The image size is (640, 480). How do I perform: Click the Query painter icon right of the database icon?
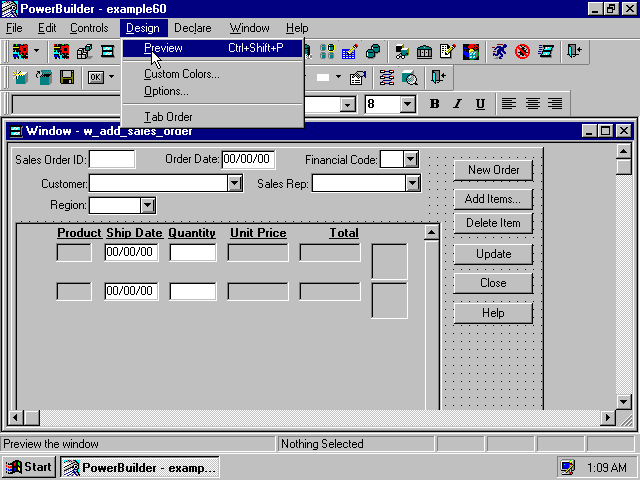tap(402, 51)
